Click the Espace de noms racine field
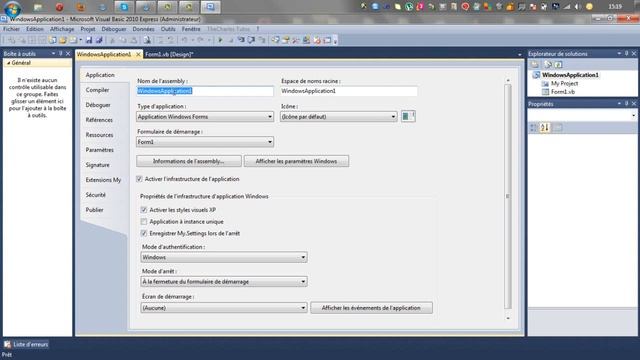This screenshot has width=640, height=360. click(349, 91)
